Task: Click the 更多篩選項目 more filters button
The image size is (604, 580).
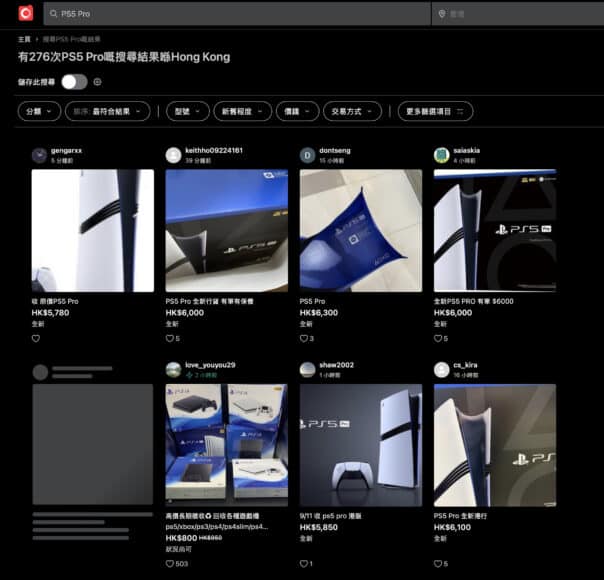Action: click(435, 111)
